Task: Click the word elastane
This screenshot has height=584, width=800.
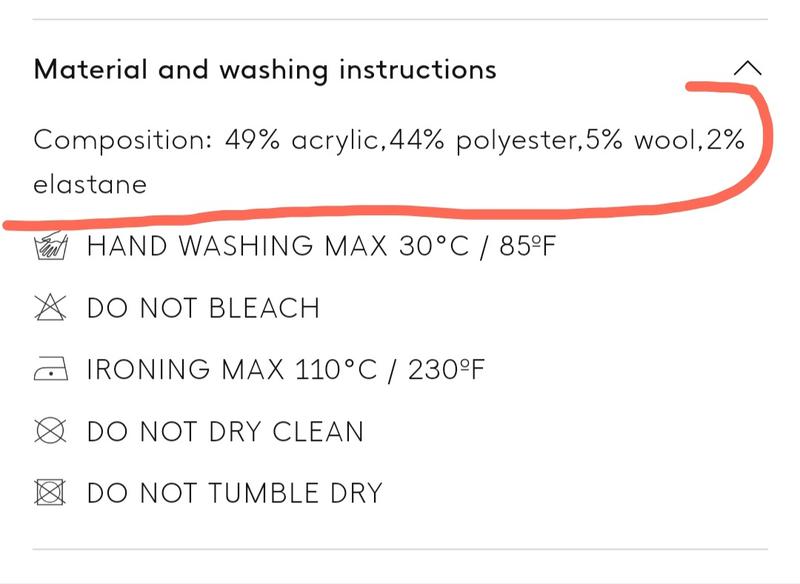Action: 90,185
